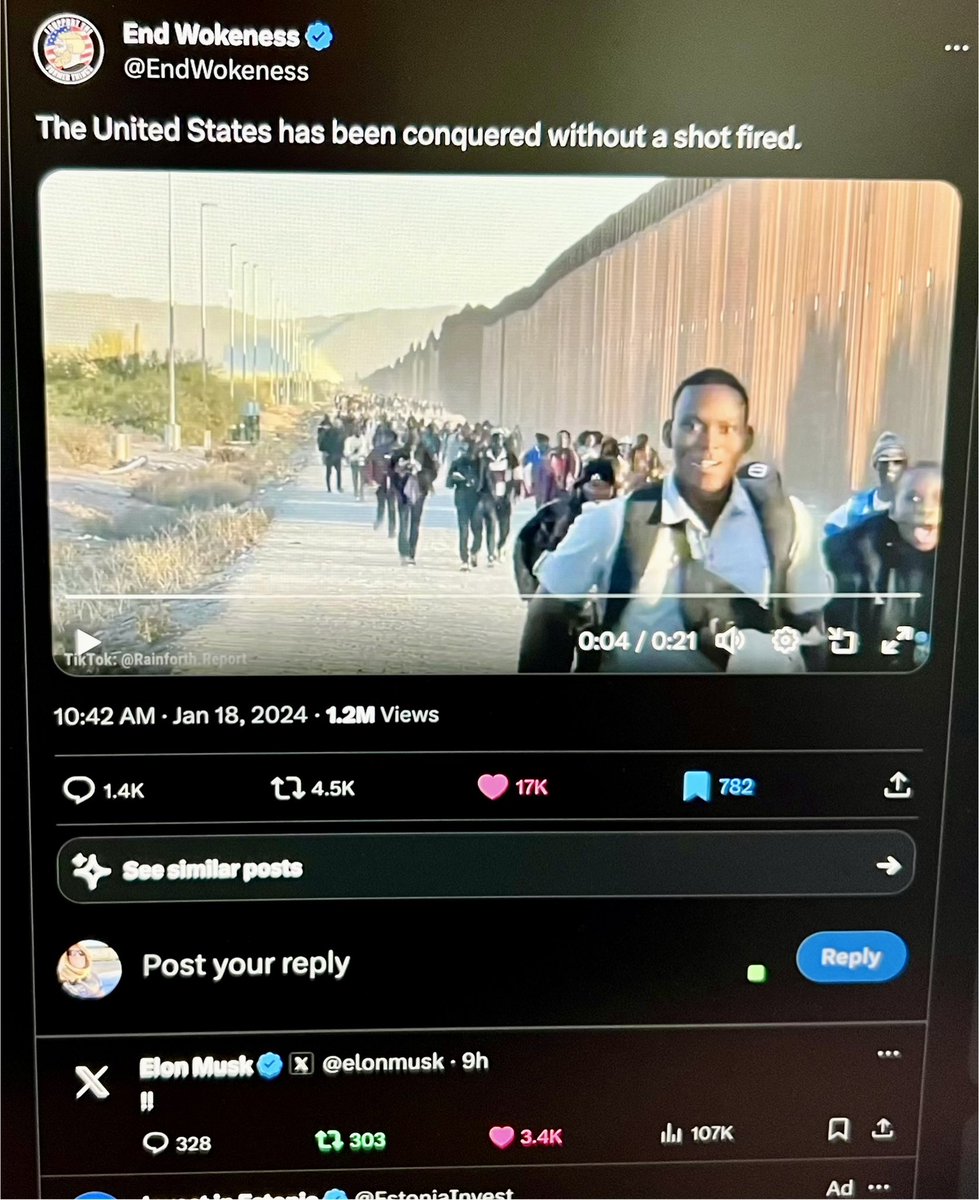
Task: Share the End Wokeness post via upload icon
Action: (x=897, y=786)
